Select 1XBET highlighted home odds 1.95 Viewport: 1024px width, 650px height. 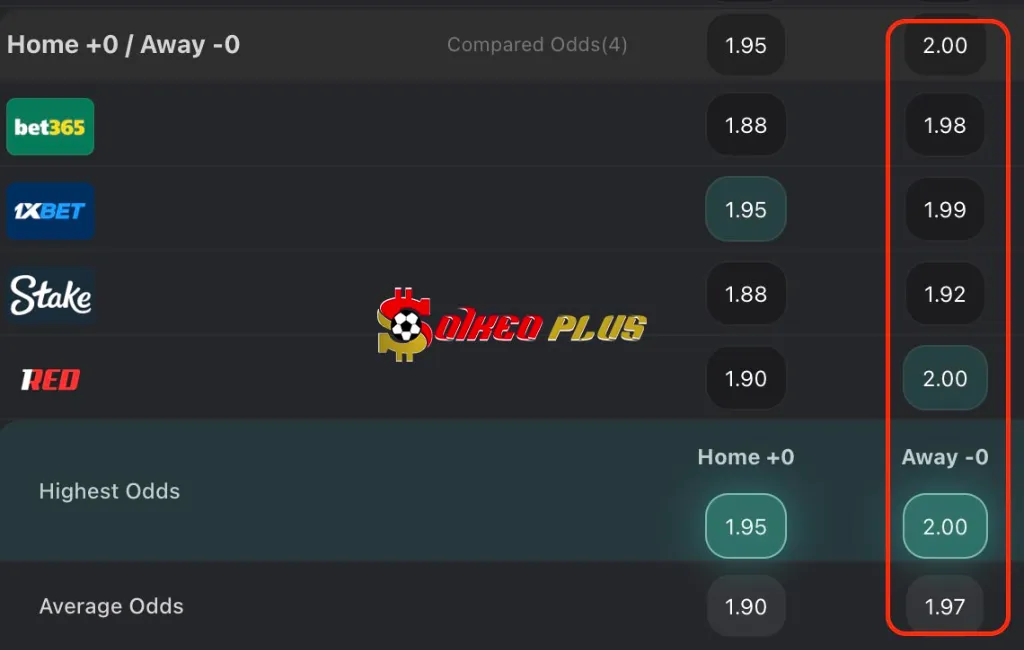[746, 209]
